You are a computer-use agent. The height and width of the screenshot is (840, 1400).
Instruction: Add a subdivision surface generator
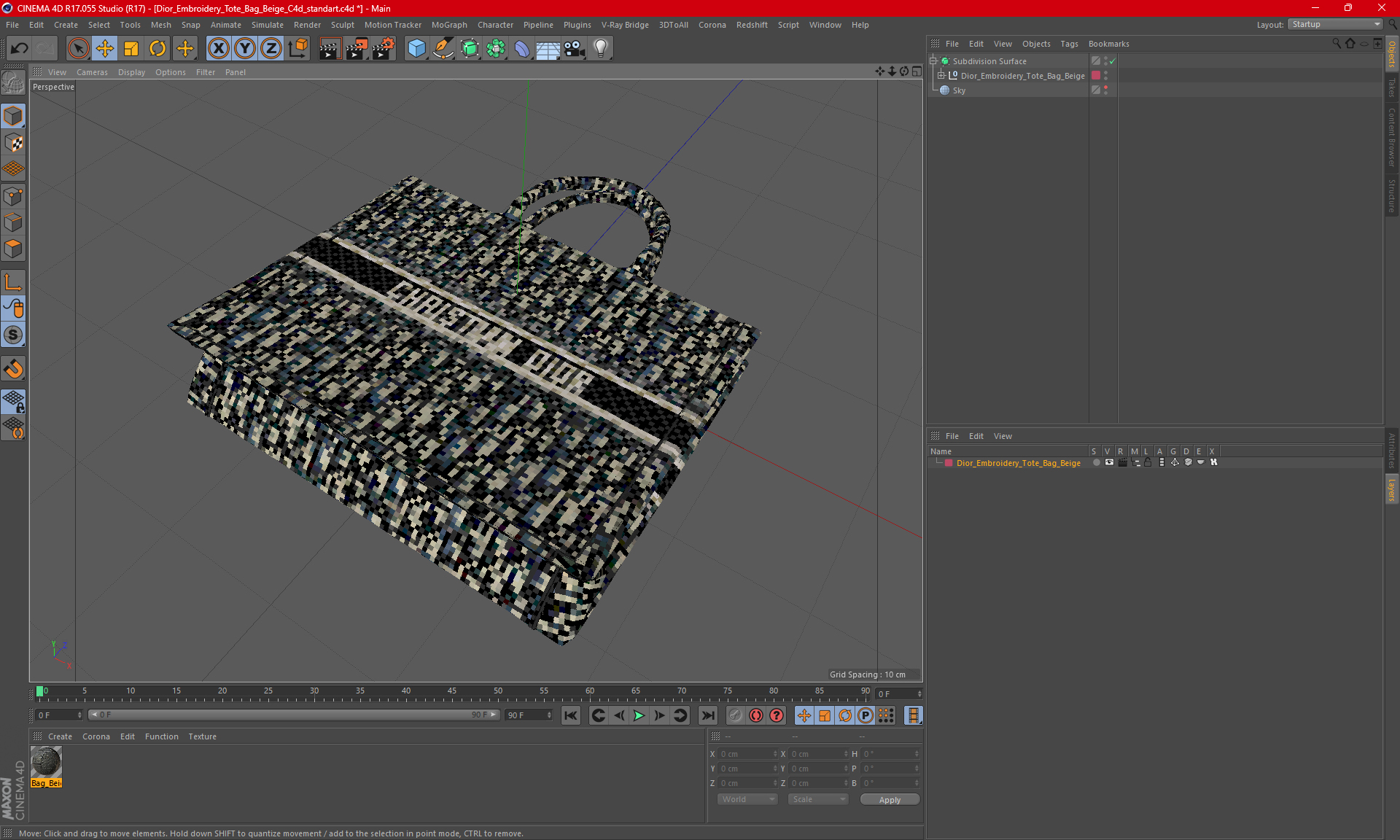pos(470,49)
